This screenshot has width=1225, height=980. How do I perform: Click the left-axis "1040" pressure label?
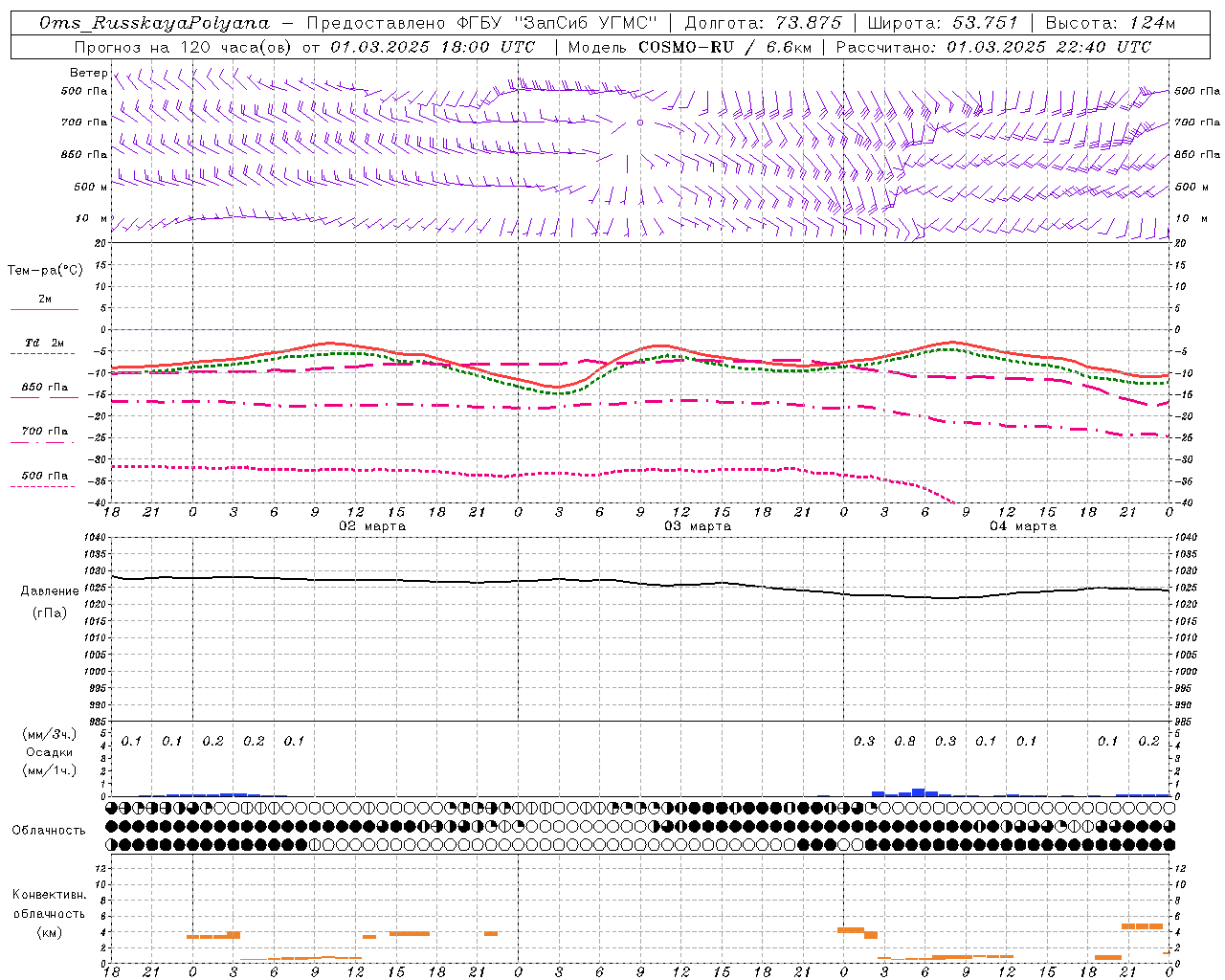tap(93, 537)
